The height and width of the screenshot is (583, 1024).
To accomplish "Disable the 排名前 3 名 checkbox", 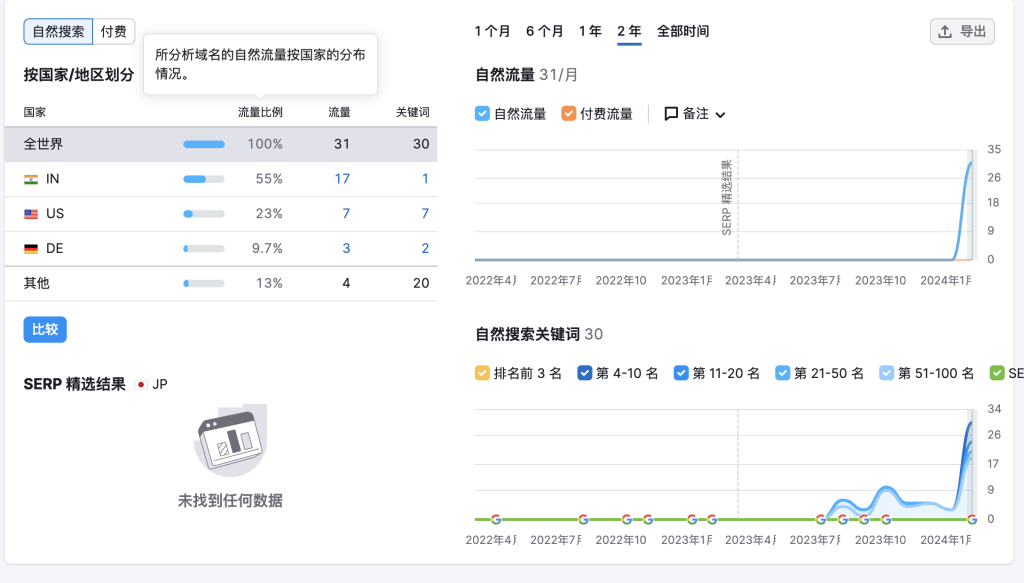I will tap(482, 373).
